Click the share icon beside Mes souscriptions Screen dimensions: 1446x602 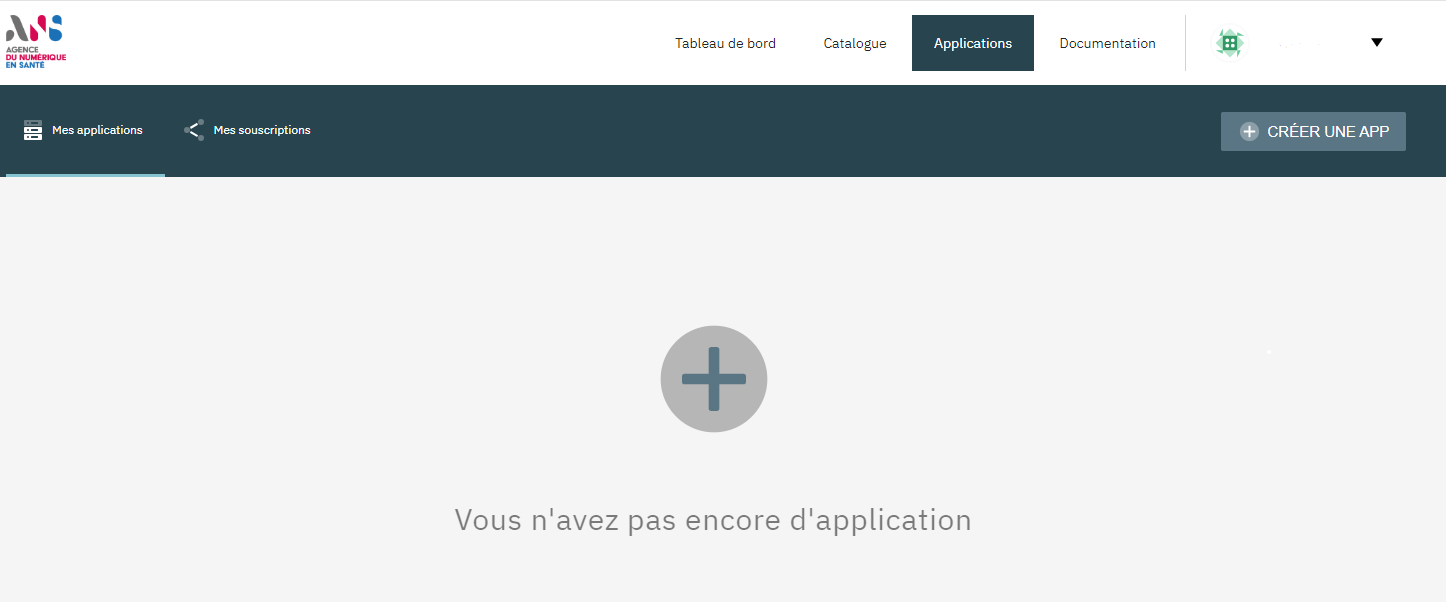194,130
